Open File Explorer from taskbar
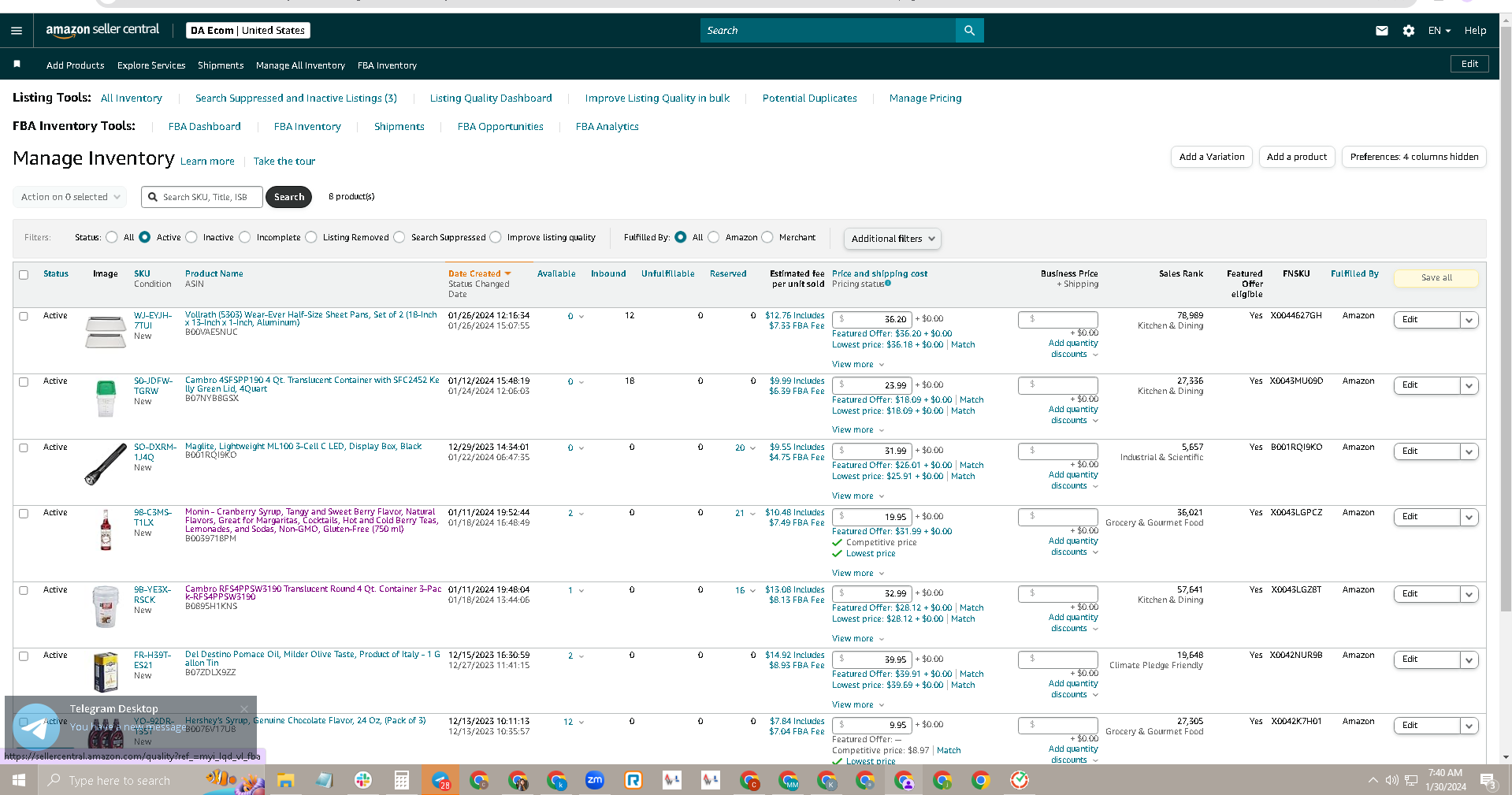The image size is (1512, 795). 285,780
